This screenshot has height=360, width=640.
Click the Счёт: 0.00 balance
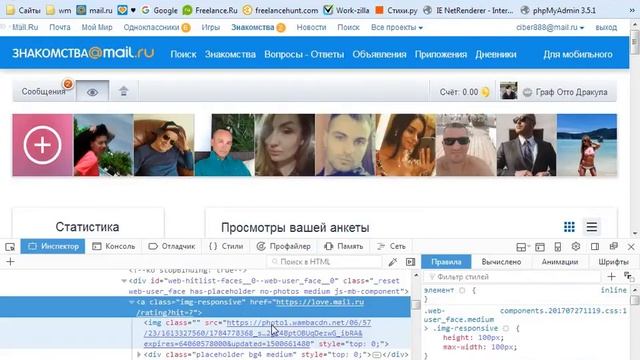[464, 92]
